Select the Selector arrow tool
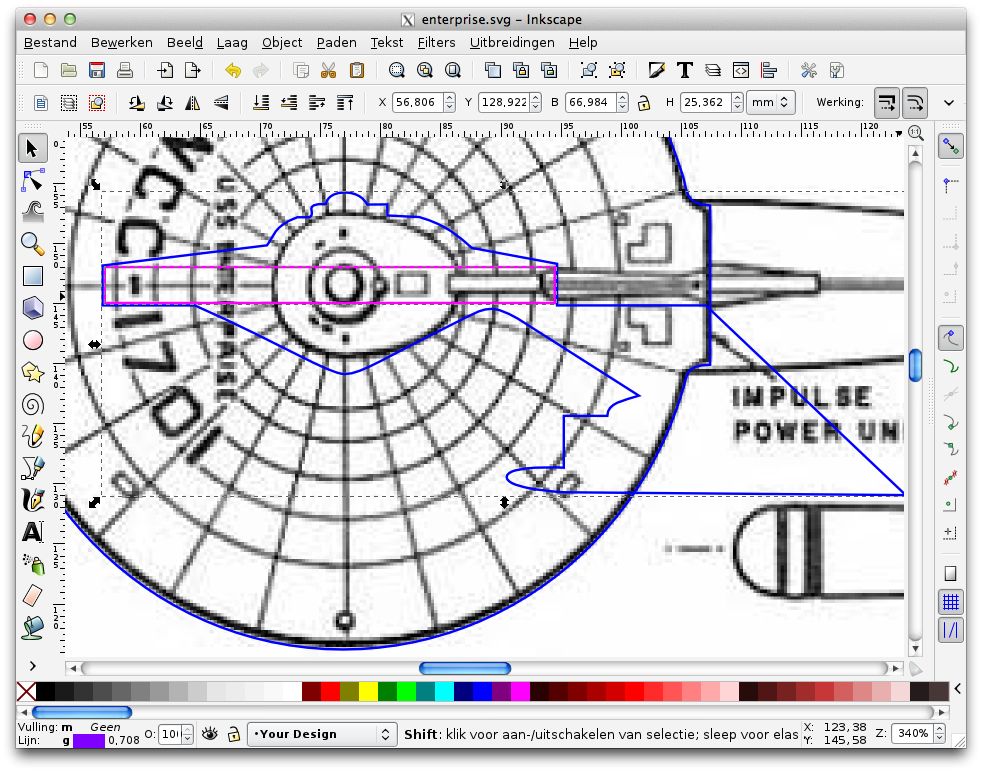The height and width of the screenshot is (772, 982). pyautogui.click(x=33, y=148)
